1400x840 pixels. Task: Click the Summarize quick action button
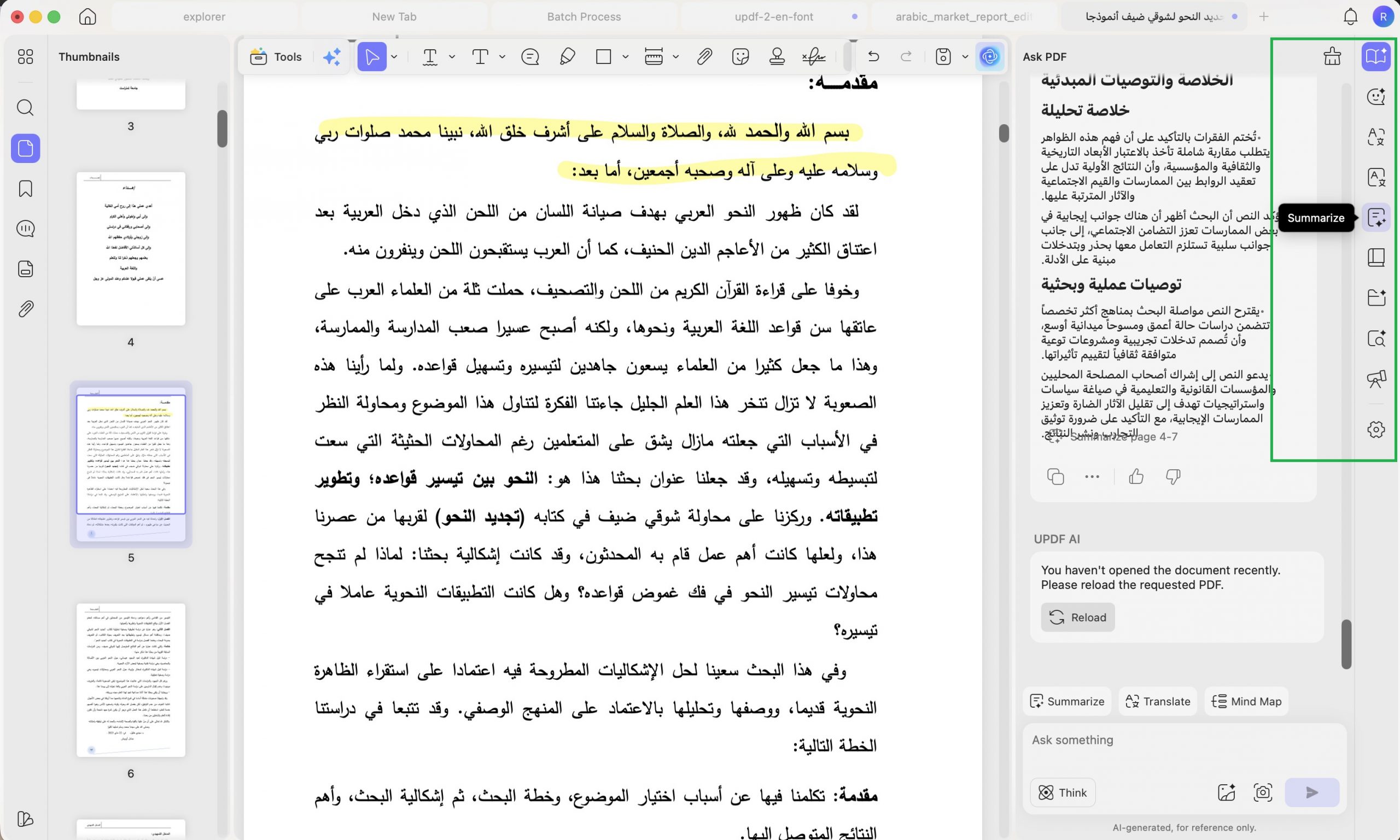pos(1067,701)
